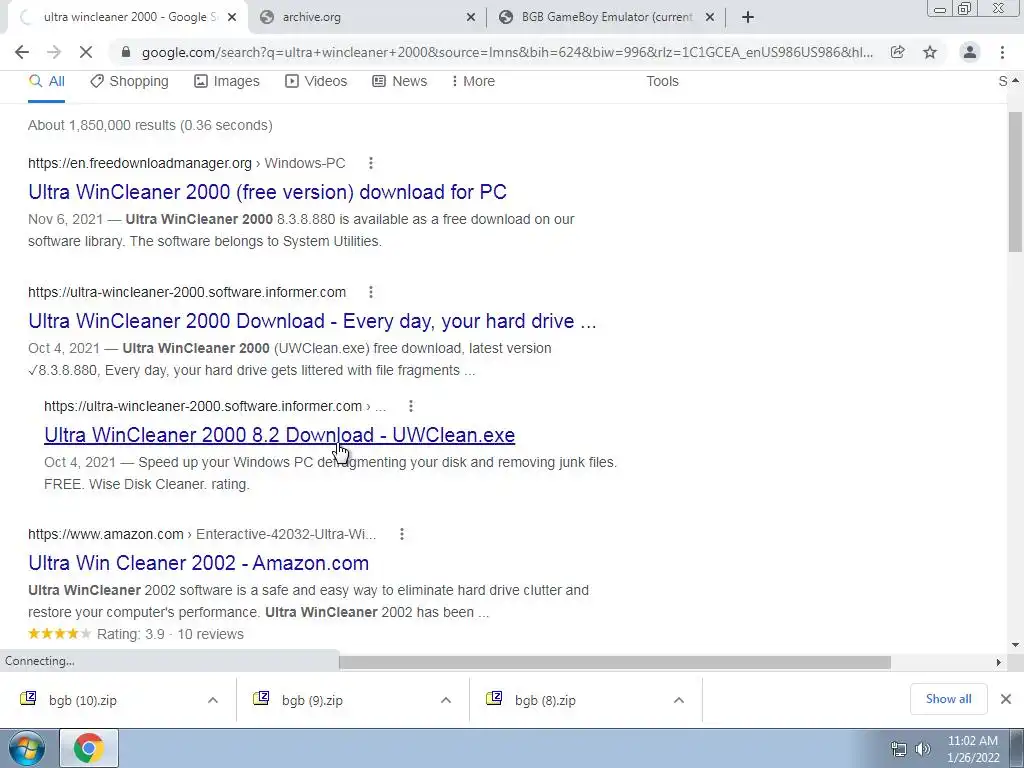Open the Chrome profile avatar
The image size is (1024, 768).
coord(970,52)
